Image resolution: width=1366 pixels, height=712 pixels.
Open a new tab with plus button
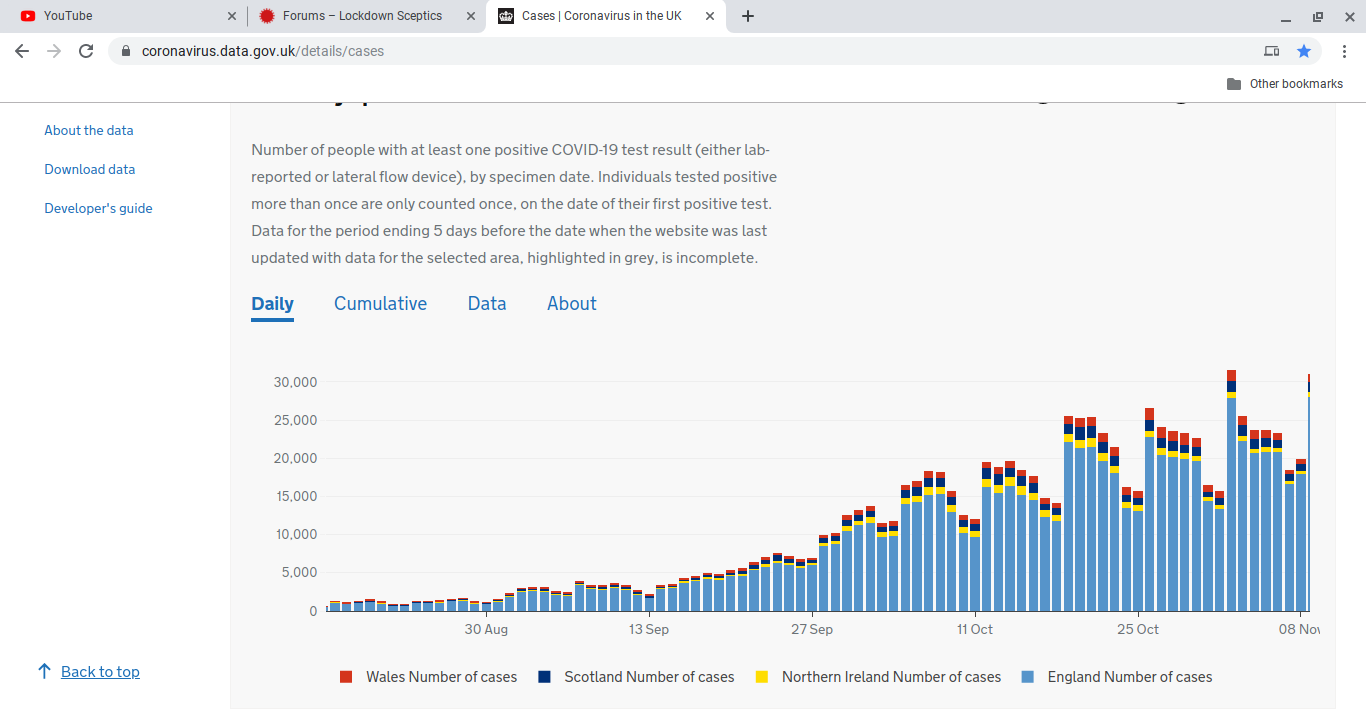[x=748, y=16]
